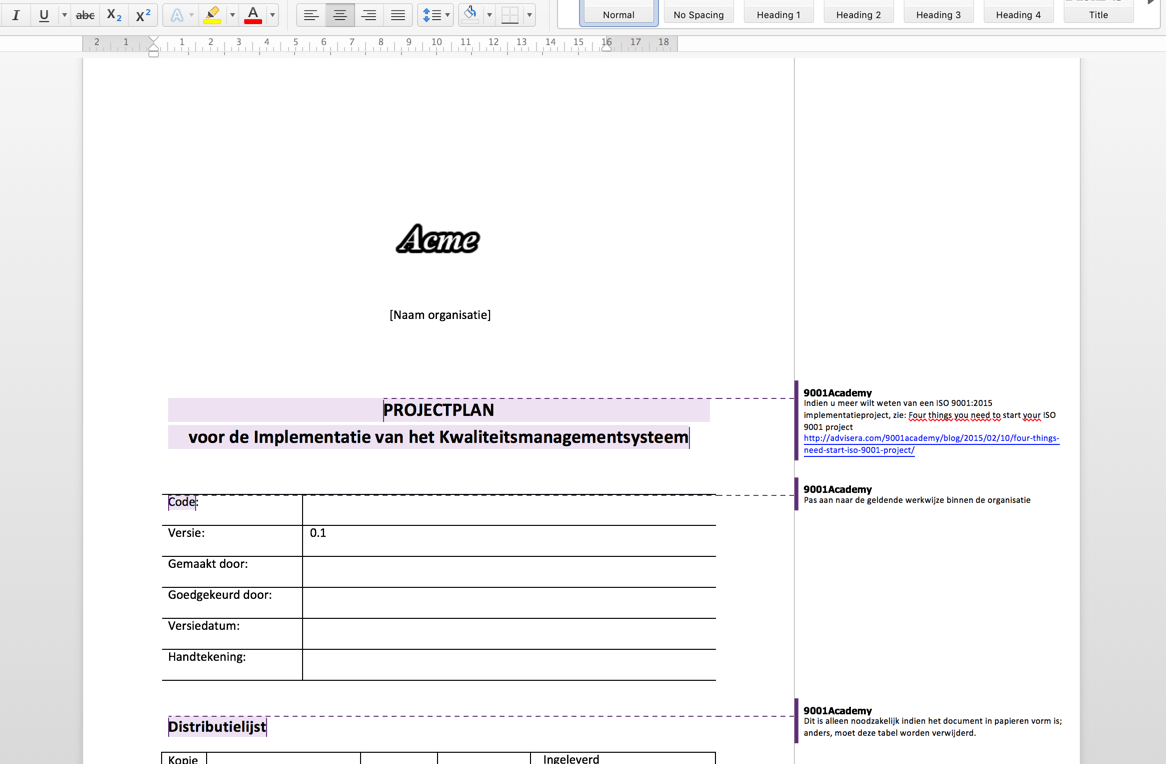
Task: Open the font color dropdown arrow
Action: coord(270,15)
